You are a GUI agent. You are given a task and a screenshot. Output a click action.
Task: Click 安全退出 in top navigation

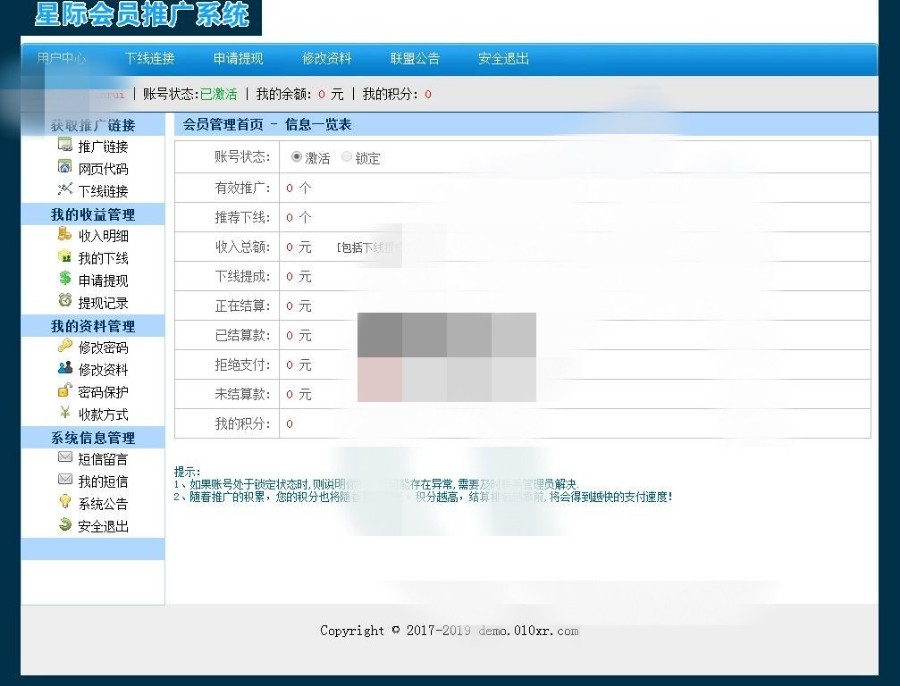click(503, 59)
